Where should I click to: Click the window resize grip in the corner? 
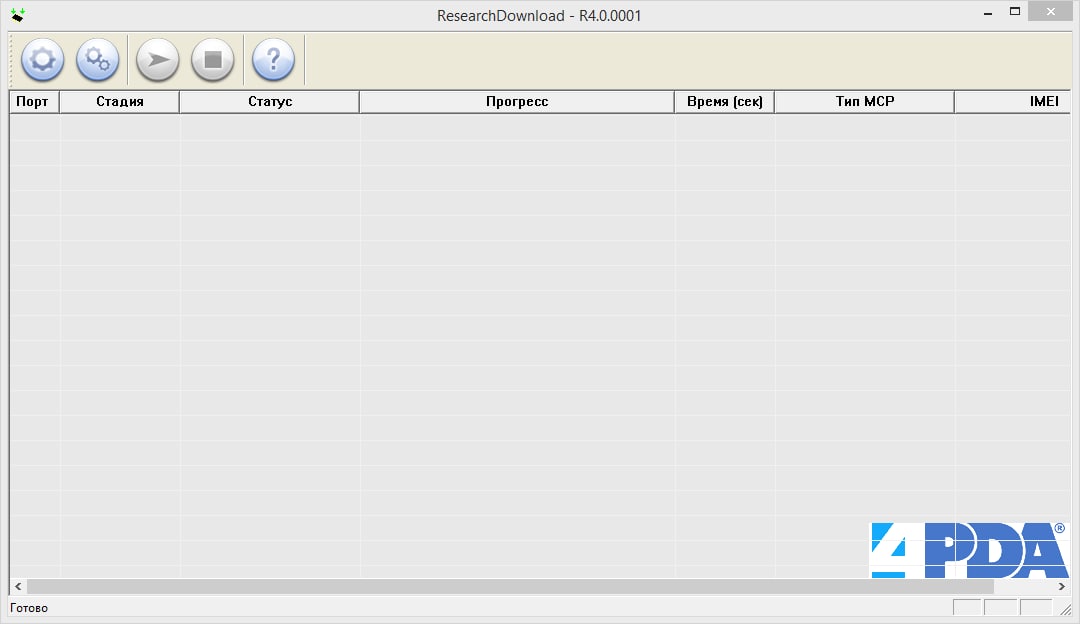coord(1066,609)
